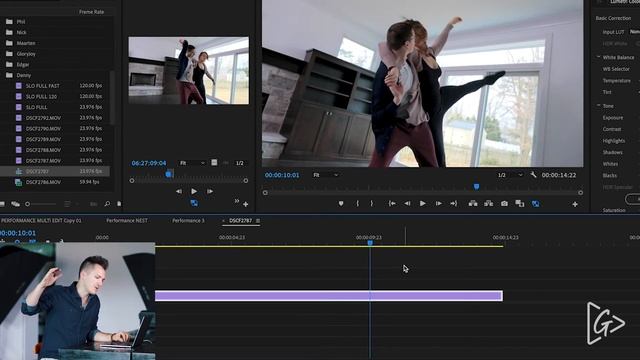Step back one frame in Source monitor
Viewport: 640px width, 360px height.
(x=179, y=191)
